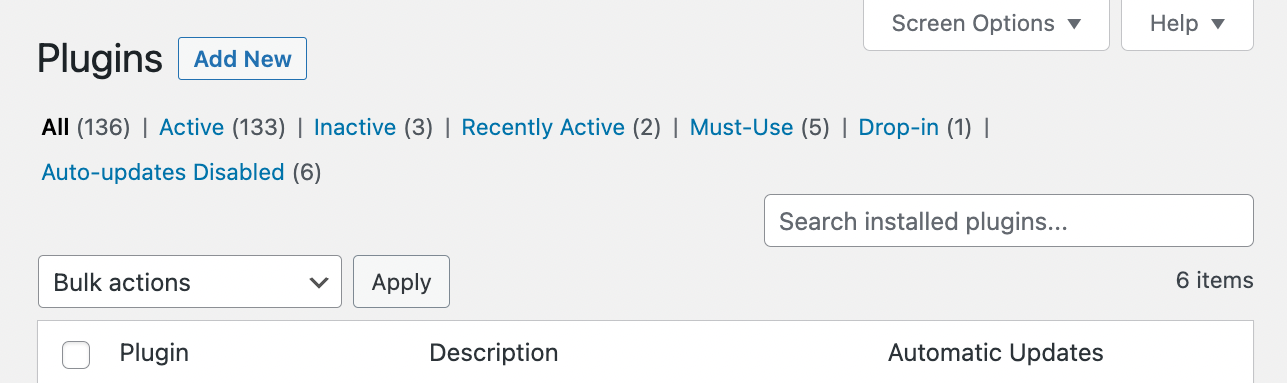
Task: Open the Screen Options panel
Action: 986,23
